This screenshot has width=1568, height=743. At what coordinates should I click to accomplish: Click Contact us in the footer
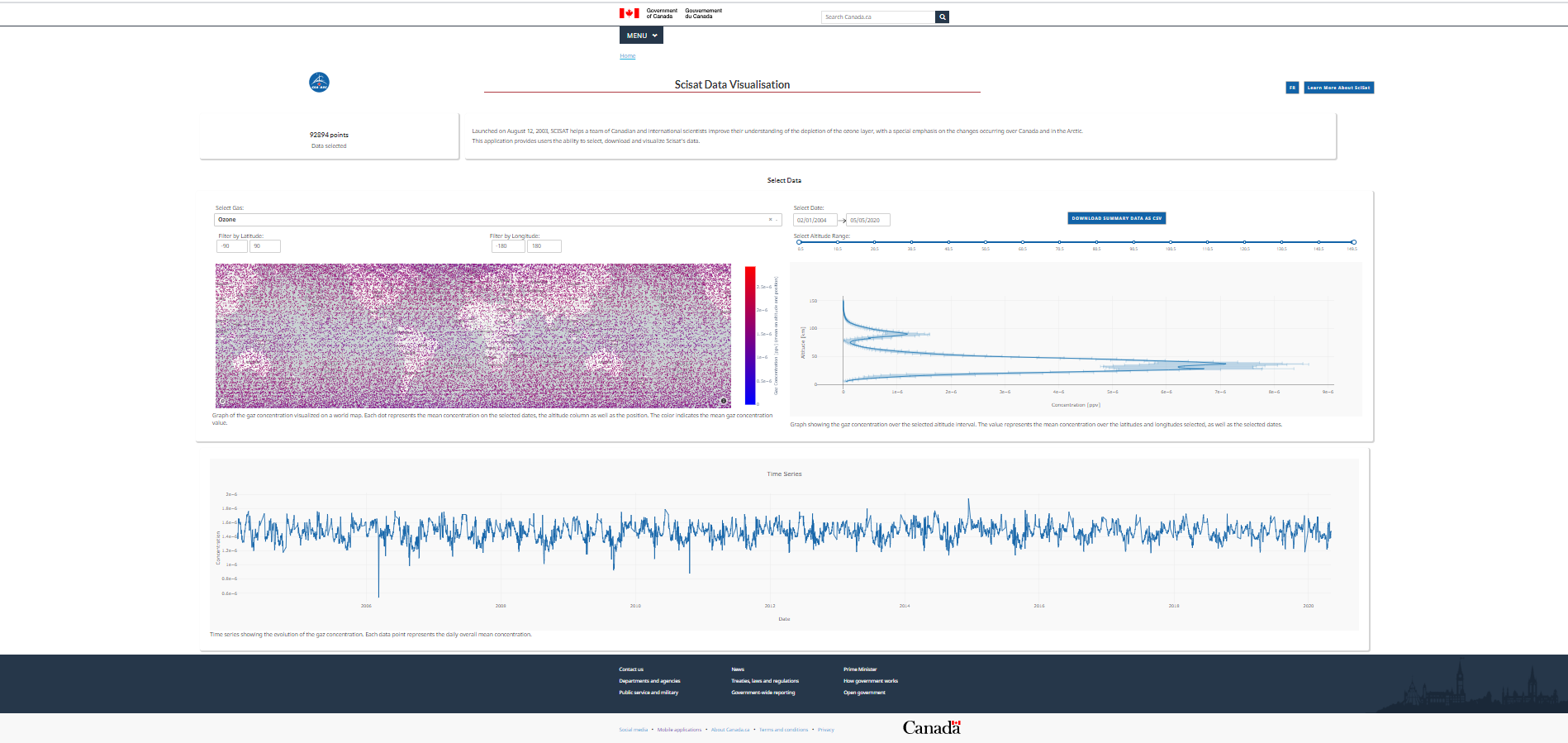631,669
